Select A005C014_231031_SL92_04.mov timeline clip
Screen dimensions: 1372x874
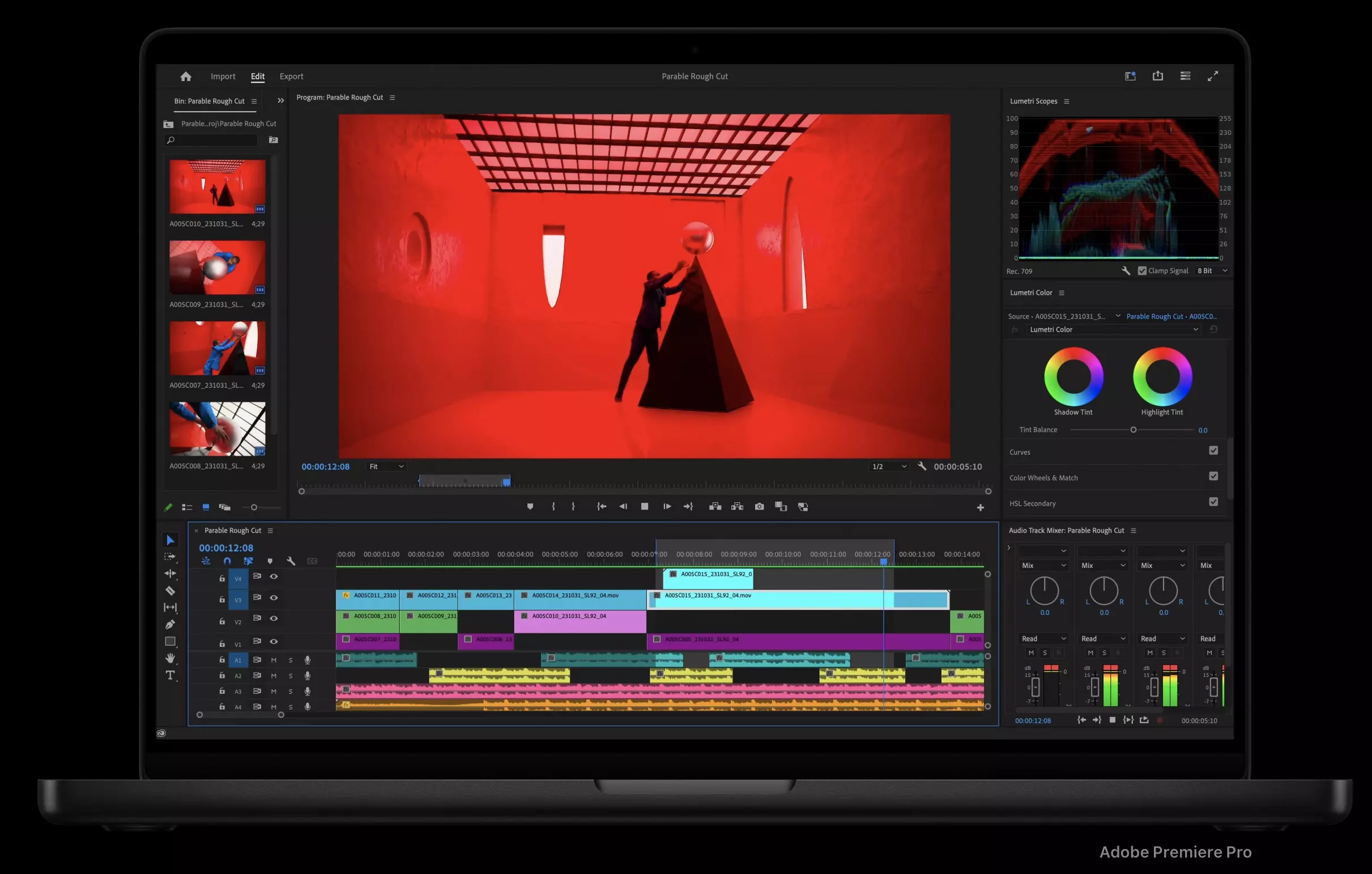[x=581, y=599]
